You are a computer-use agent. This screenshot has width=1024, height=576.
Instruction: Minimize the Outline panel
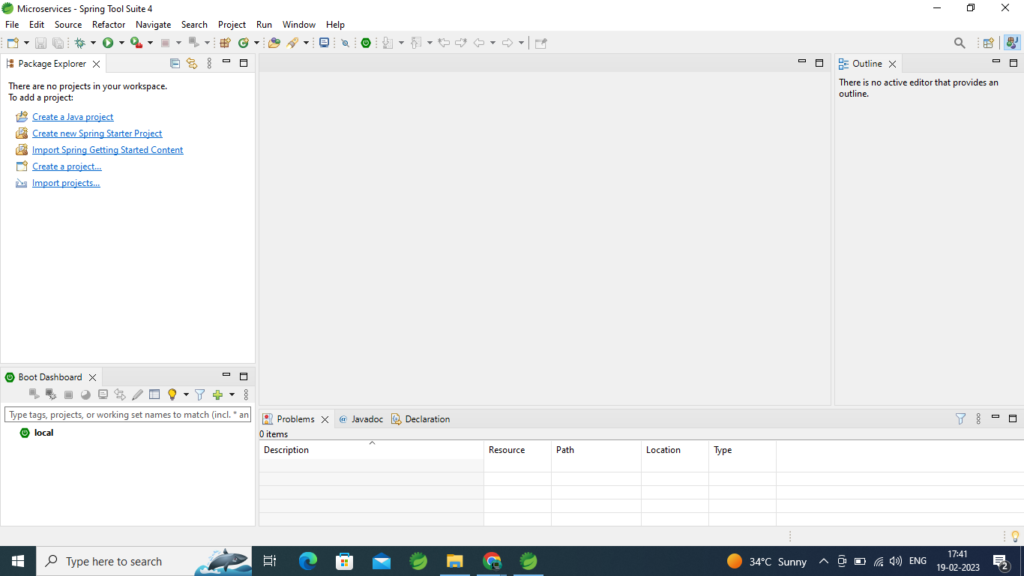[996, 62]
